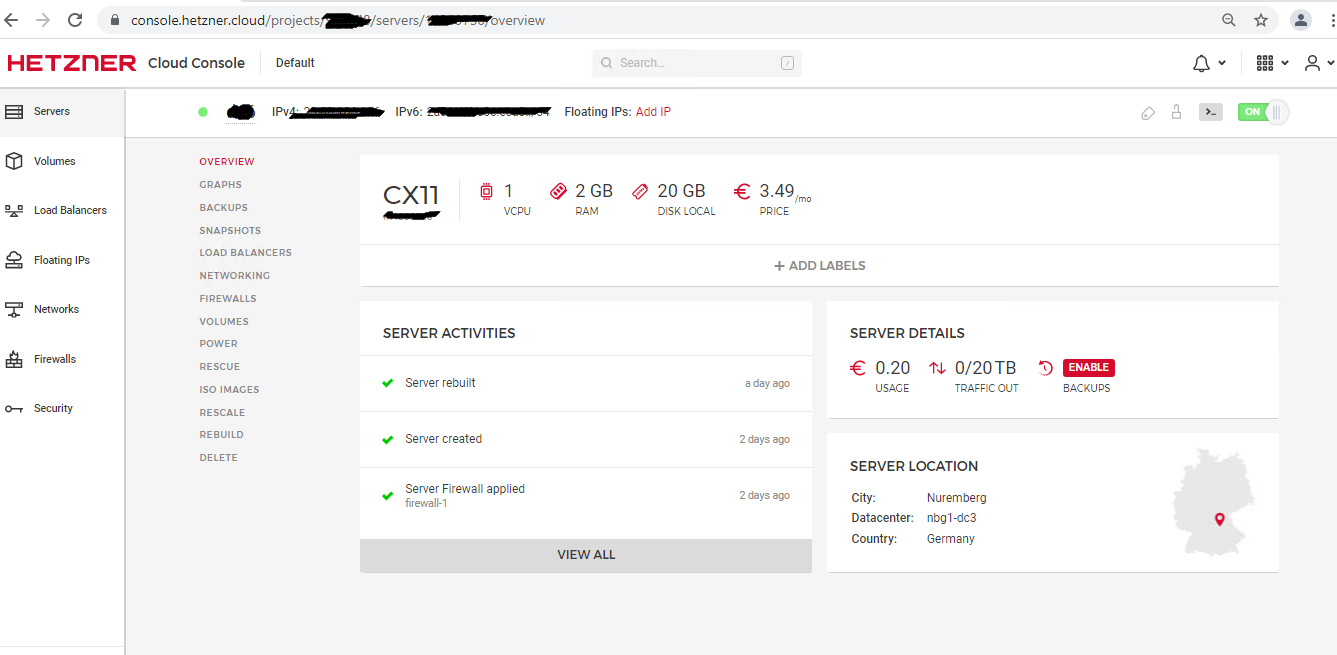The height and width of the screenshot is (655, 1337).
Task: Select the DELETE tab
Action: pyautogui.click(x=219, y=458)
